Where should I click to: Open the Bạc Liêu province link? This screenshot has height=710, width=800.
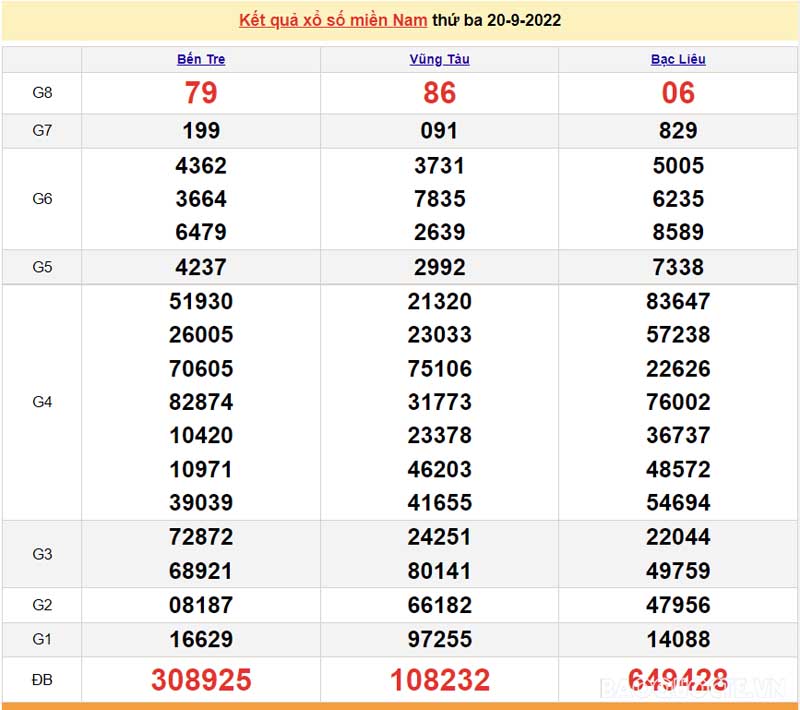678,59
